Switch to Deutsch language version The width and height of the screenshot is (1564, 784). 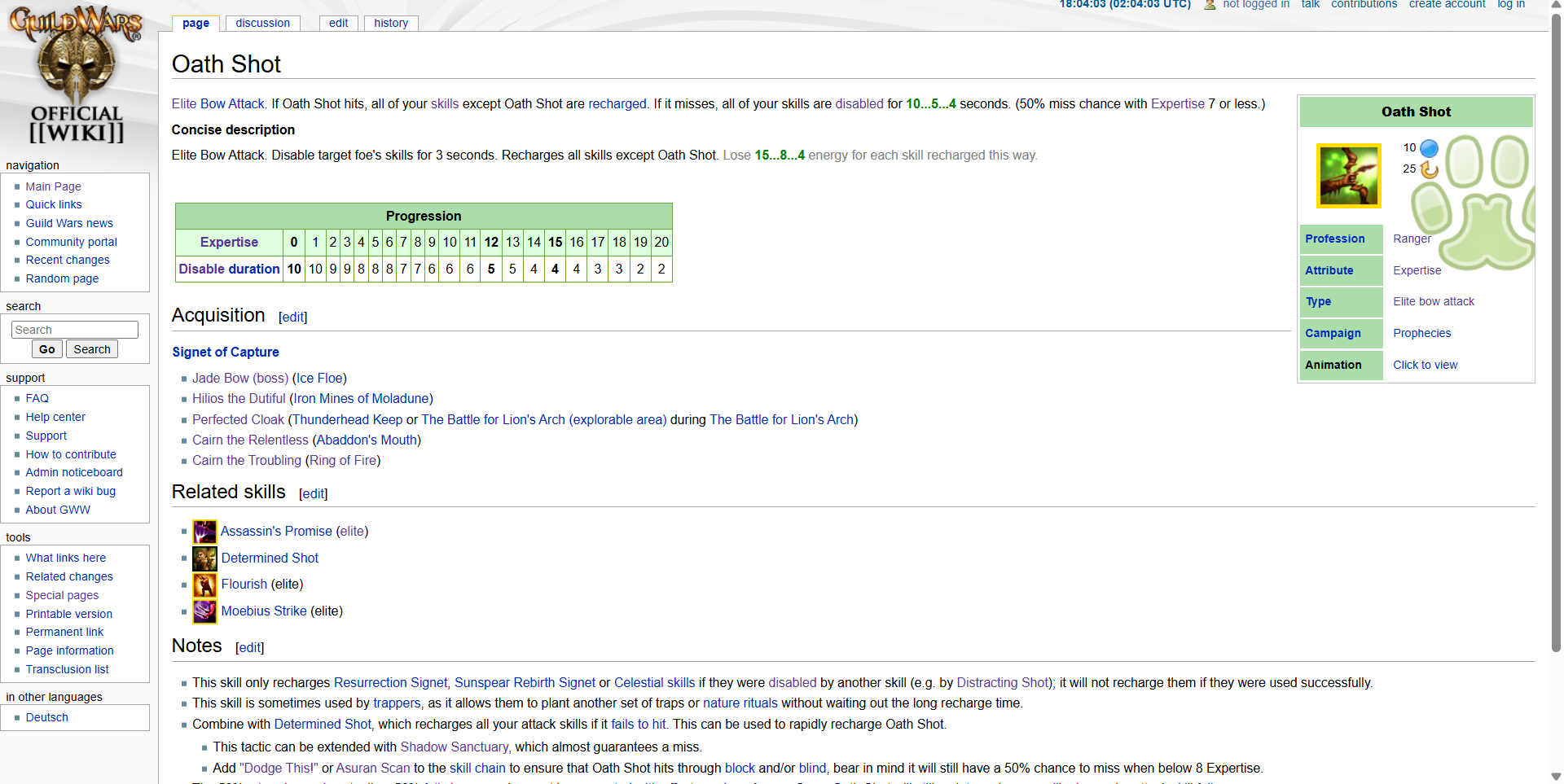pos(47,717)
